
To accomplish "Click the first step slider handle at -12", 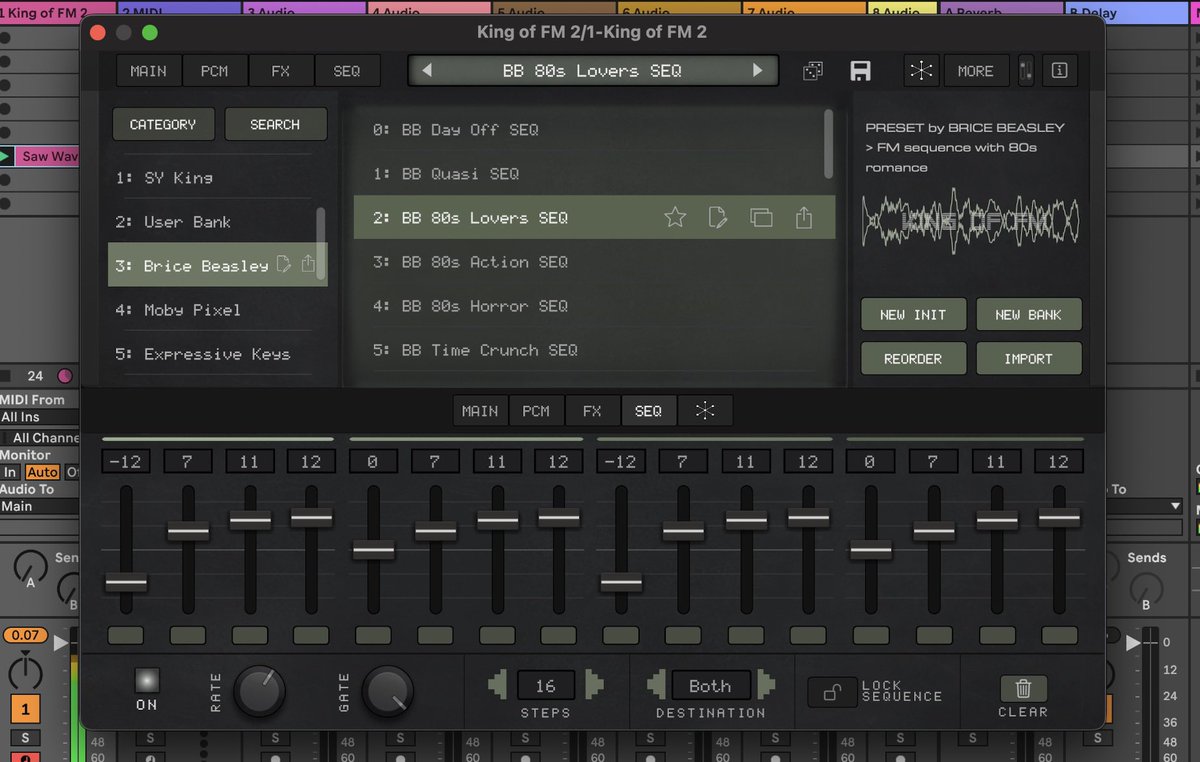I will click(x=126, y=582).
